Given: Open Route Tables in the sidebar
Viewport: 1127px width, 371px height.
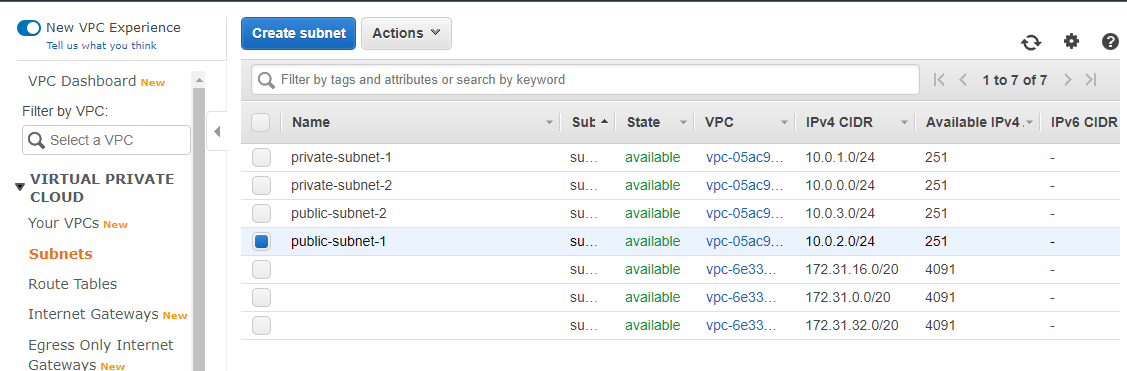Looking at the screenshot, I should pyautogui.click(x=73, y=284).
